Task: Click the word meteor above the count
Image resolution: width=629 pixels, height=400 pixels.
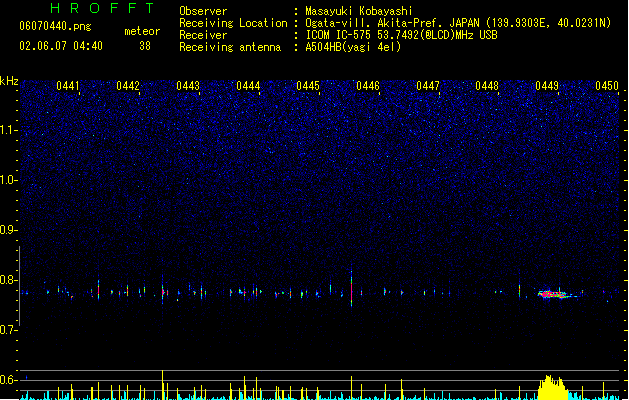Action: (x=142, y=31)
